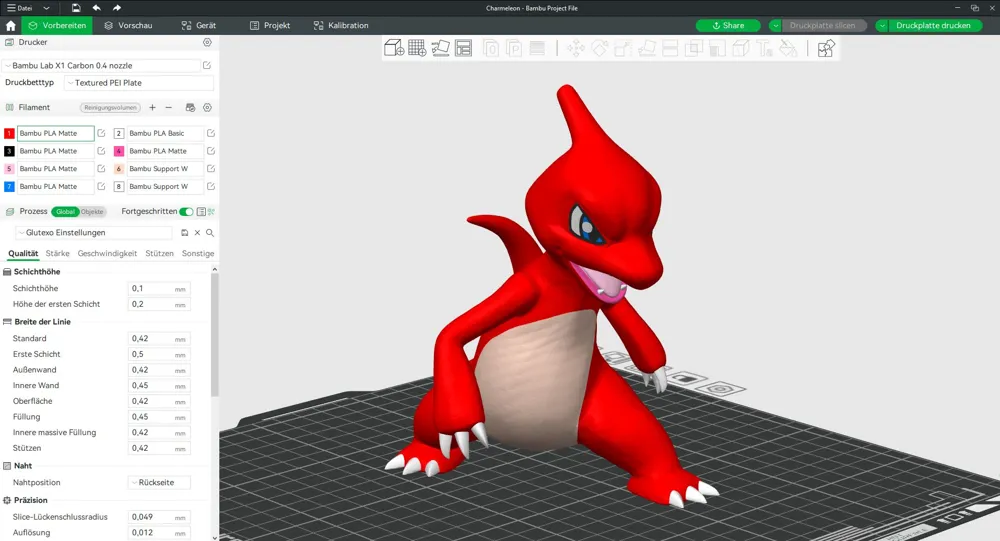Open the dropdown arrow beside Druckplatte drucken

click(x=882, y=26)
